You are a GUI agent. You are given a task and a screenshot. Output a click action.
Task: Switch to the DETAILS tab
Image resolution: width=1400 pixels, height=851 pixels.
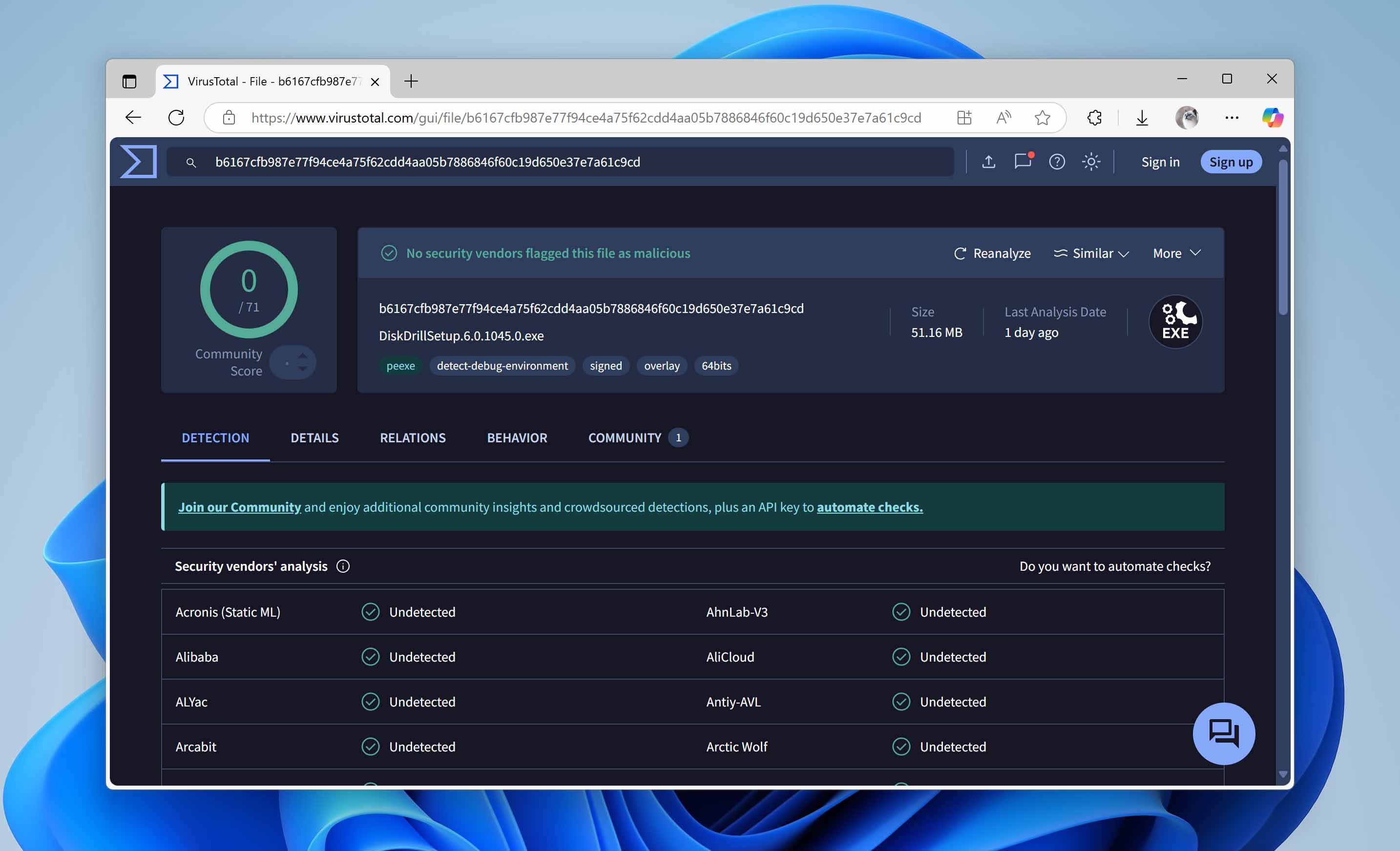click(314, 438)
